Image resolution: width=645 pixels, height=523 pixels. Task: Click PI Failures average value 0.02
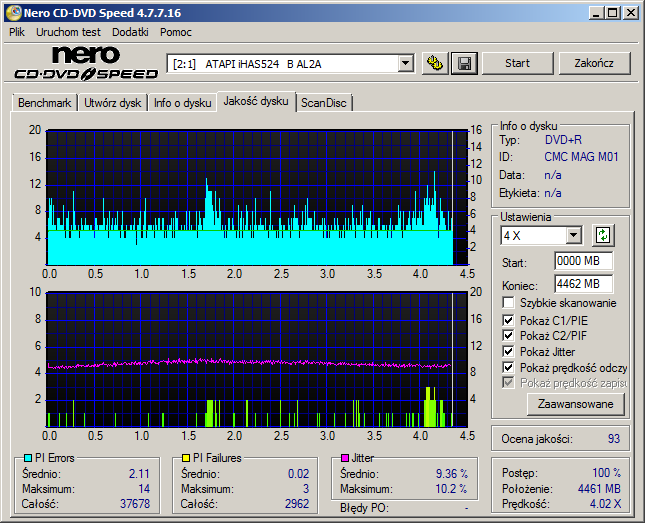point(299,474)
